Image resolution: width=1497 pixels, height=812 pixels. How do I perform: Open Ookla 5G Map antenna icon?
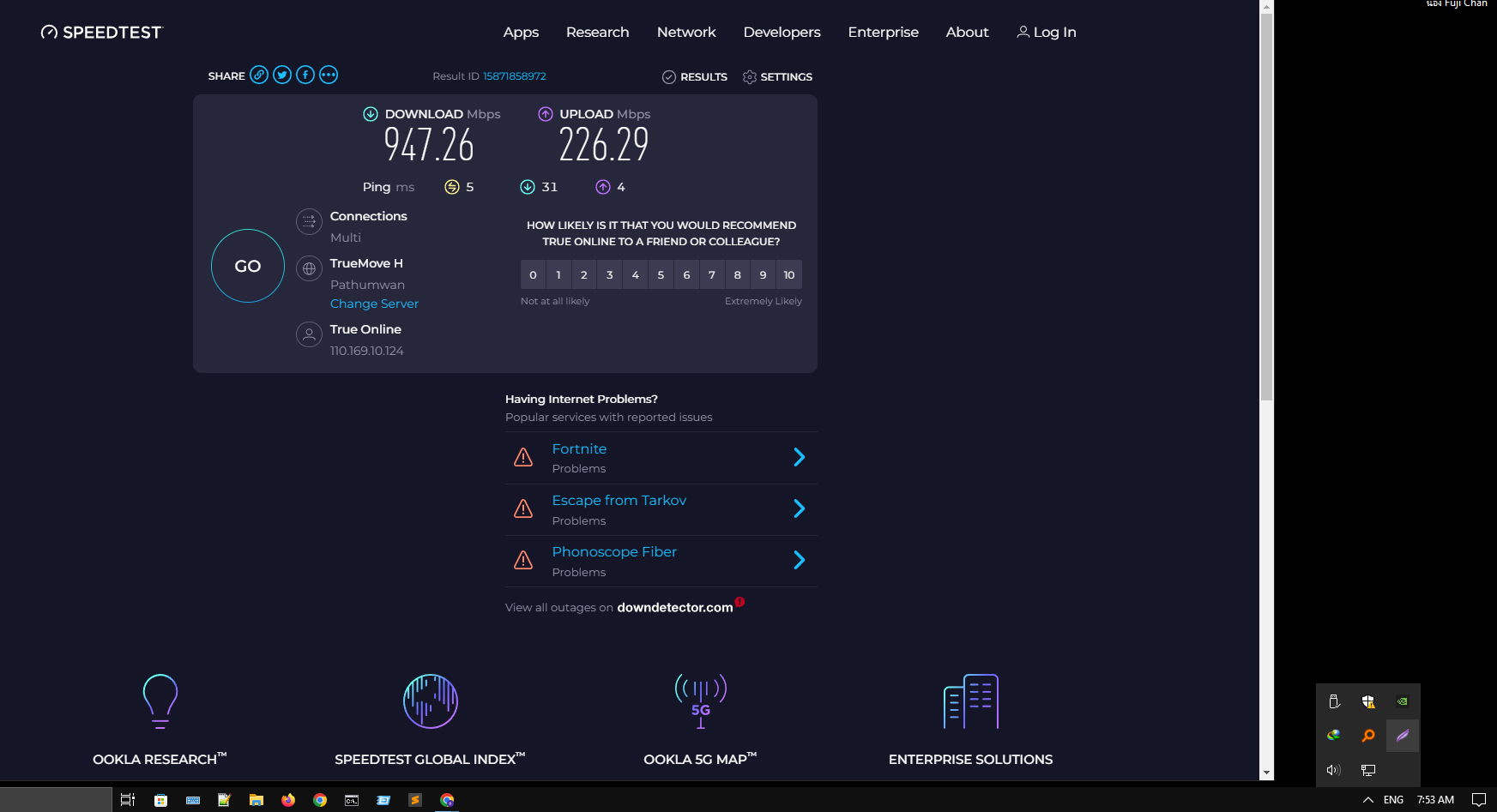(701, 701)
